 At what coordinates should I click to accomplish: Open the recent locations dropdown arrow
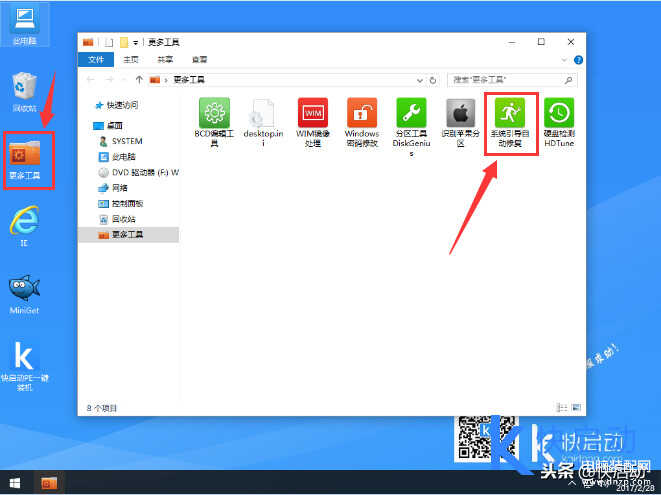pyautogui.click(x=124, y=80)
